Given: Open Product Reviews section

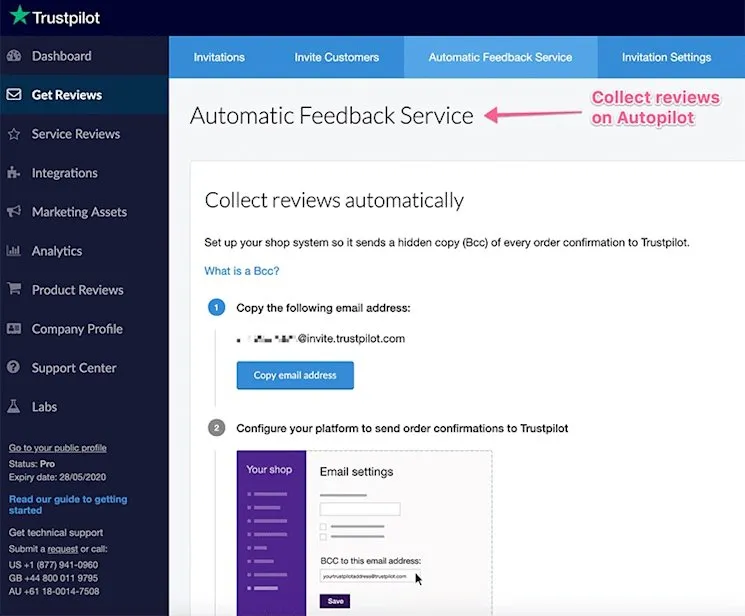Looking at the screenshot, I should [x=84, y=290].
